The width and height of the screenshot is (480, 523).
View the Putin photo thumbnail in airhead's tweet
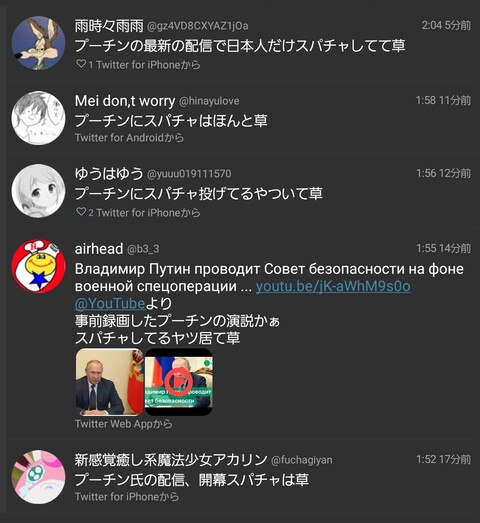click(110, 382)
